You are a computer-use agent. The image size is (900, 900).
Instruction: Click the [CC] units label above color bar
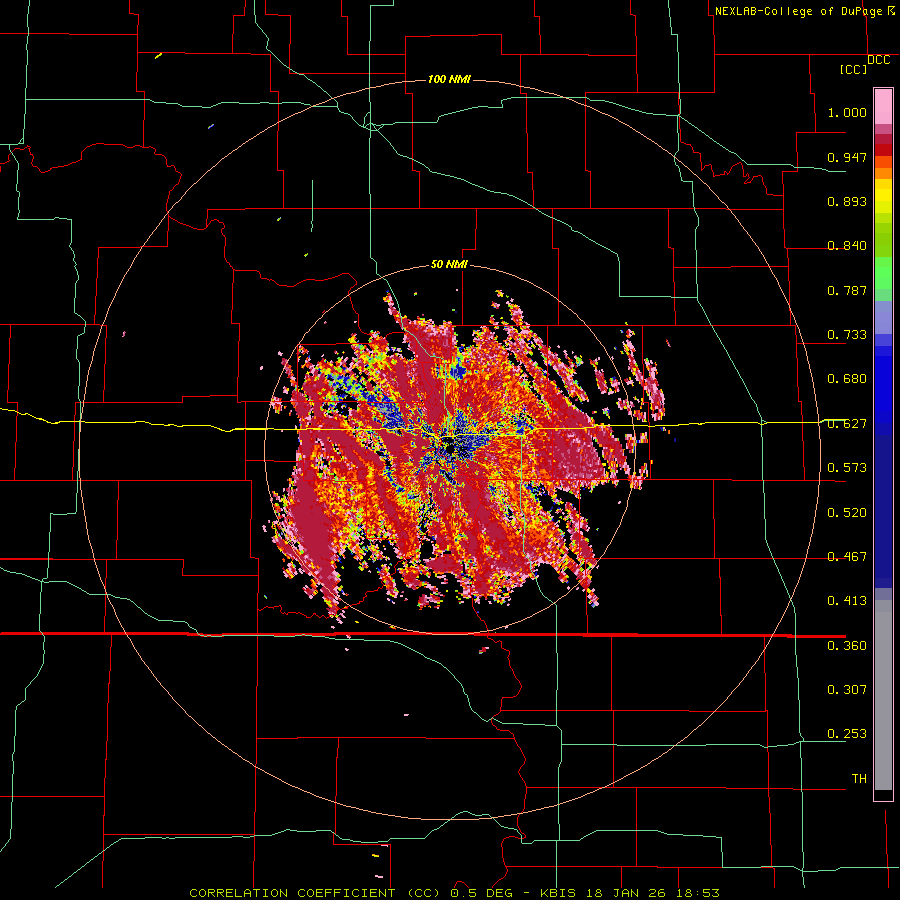point(854,69)
